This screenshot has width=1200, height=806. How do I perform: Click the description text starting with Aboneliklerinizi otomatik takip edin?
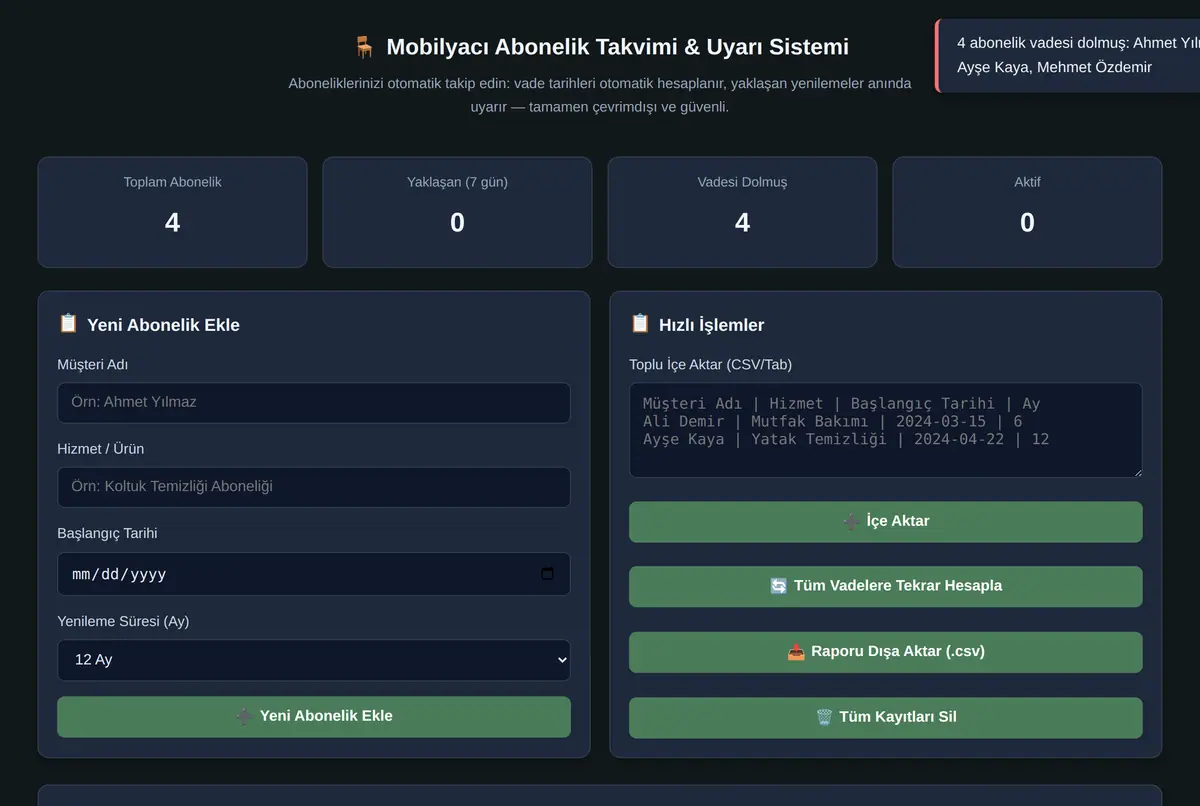(600, 95)
